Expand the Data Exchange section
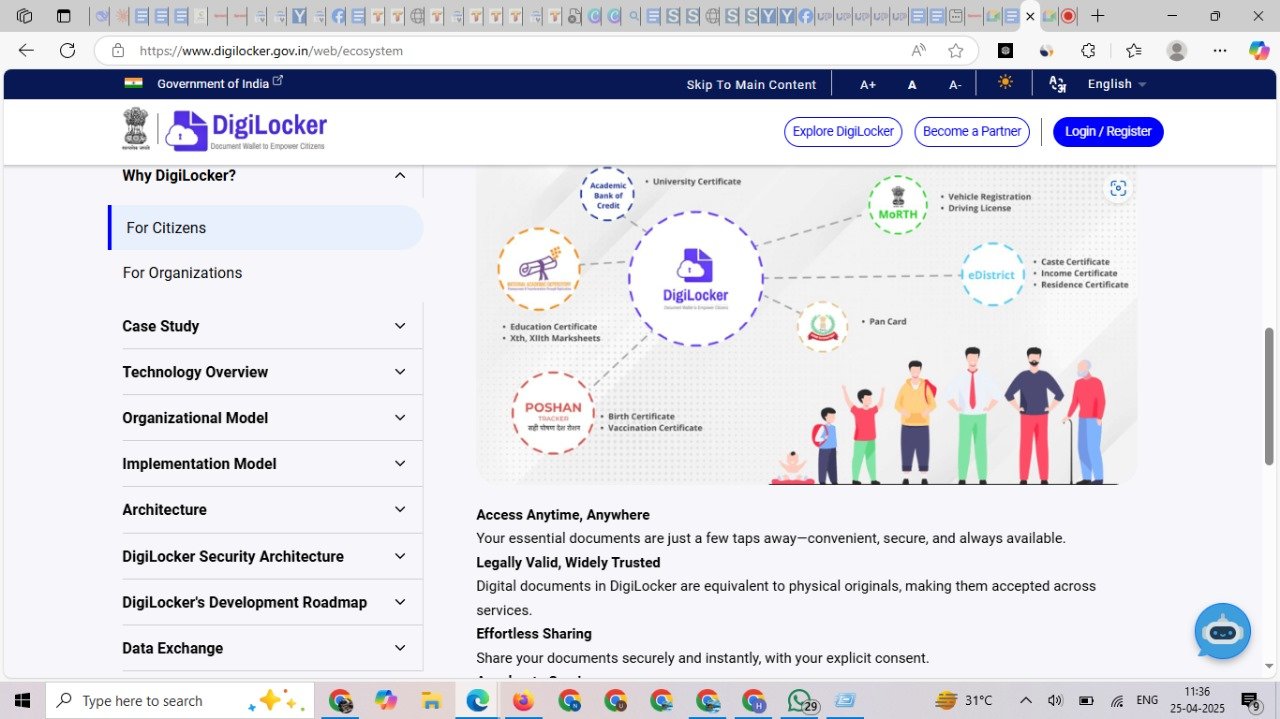Viewport: 1280px width, 719px height. pos(265,648)
